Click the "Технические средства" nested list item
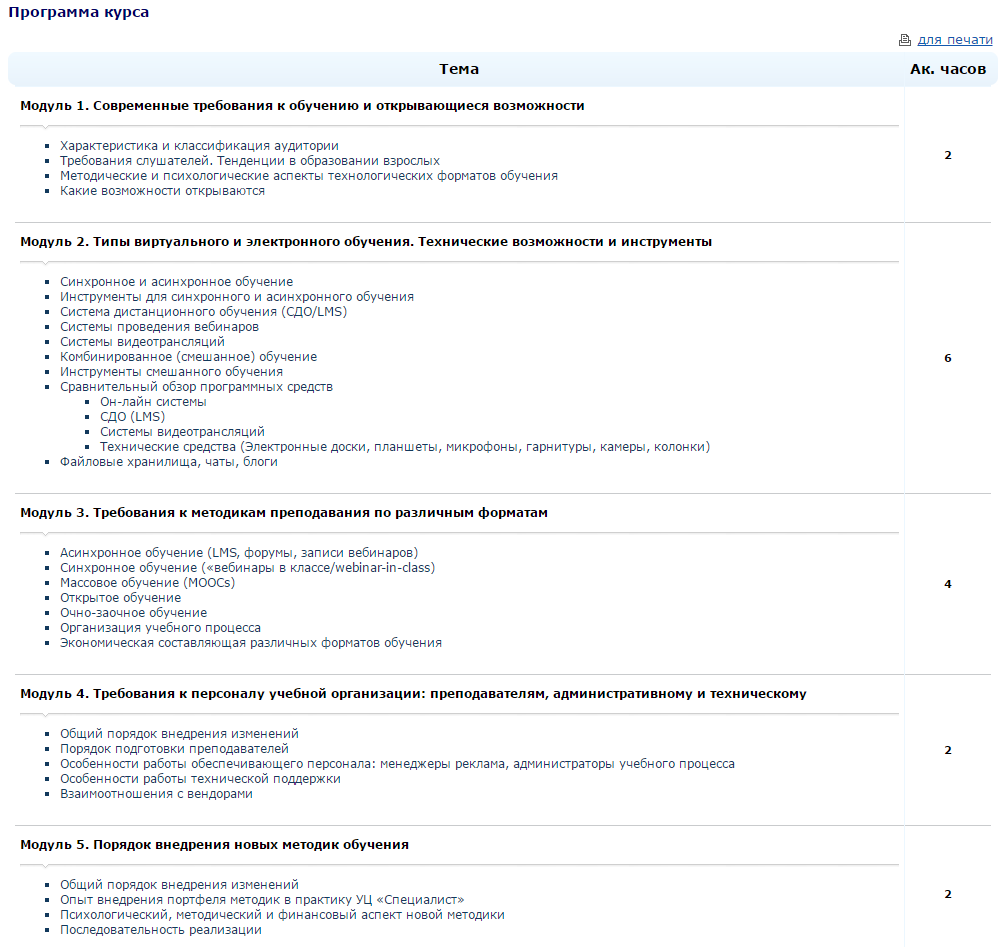Screen dimensions: 1002x947 (x=405, y=447)
